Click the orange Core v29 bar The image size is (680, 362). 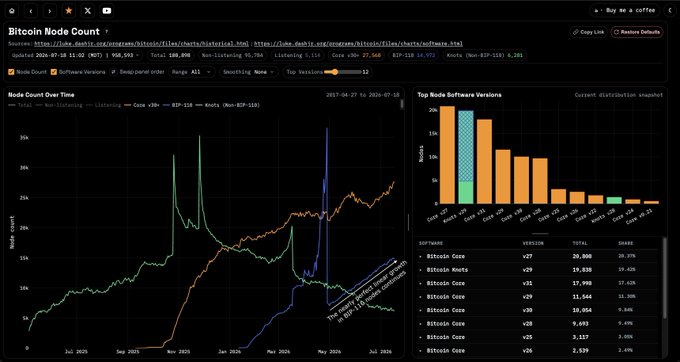tap(503, 176)
